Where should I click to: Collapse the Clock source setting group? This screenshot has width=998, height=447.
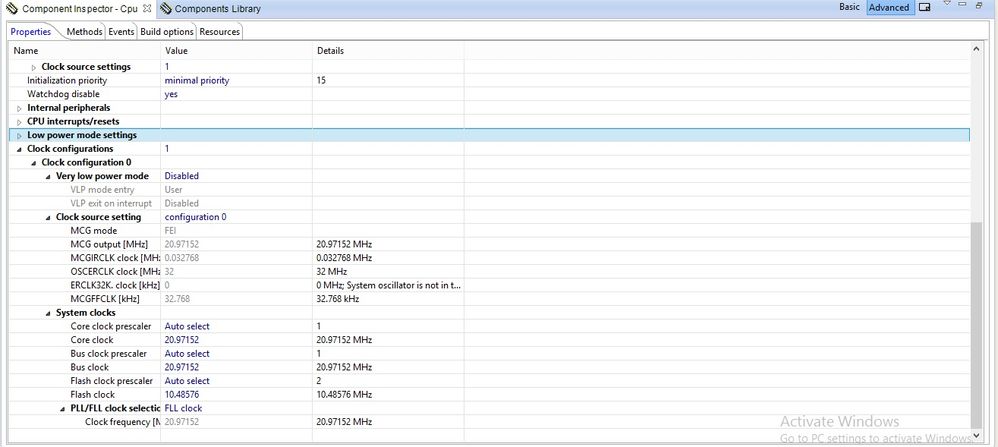pos(48,218)
